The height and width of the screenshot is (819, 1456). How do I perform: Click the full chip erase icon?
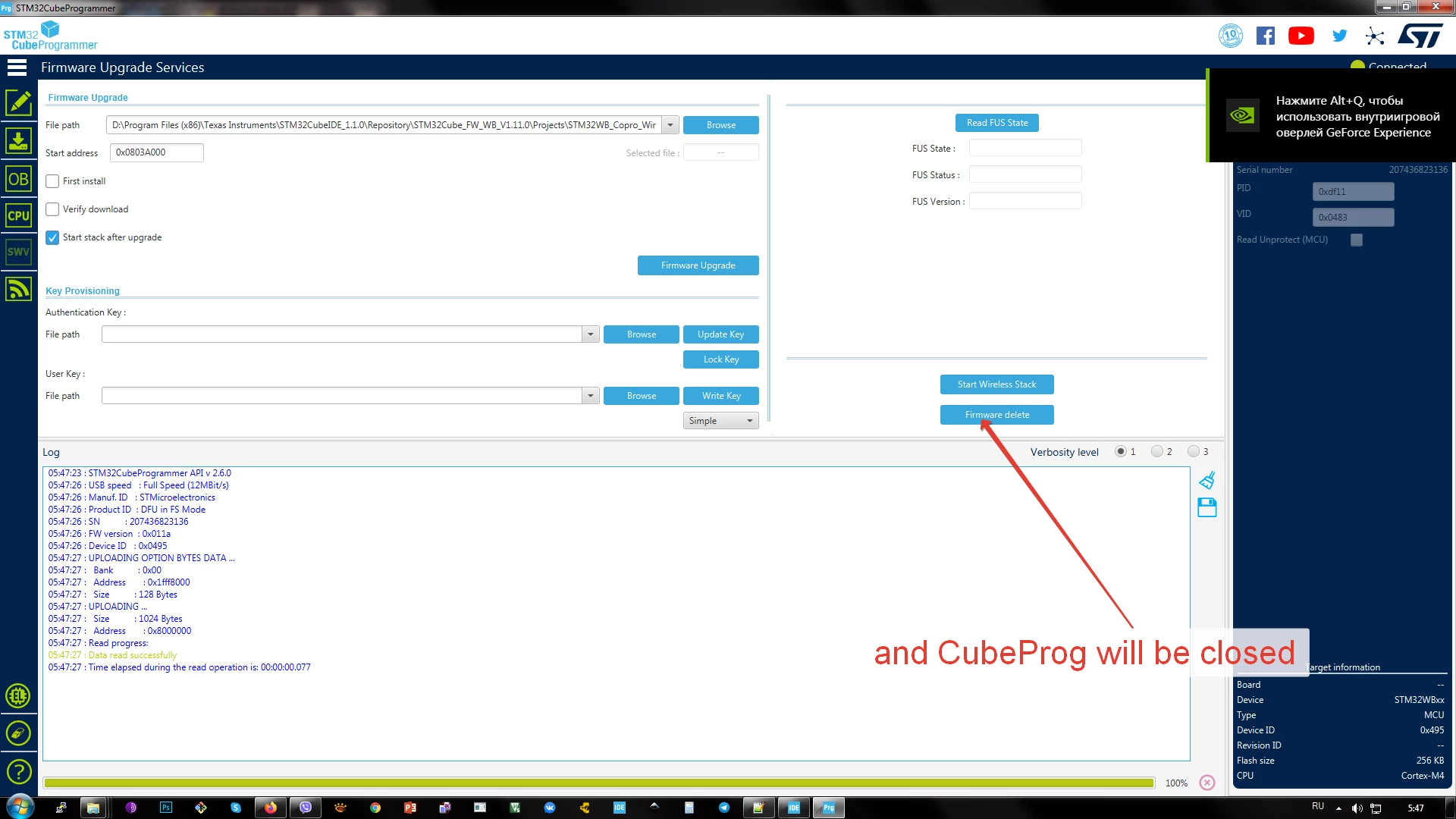tap(18, 733)
